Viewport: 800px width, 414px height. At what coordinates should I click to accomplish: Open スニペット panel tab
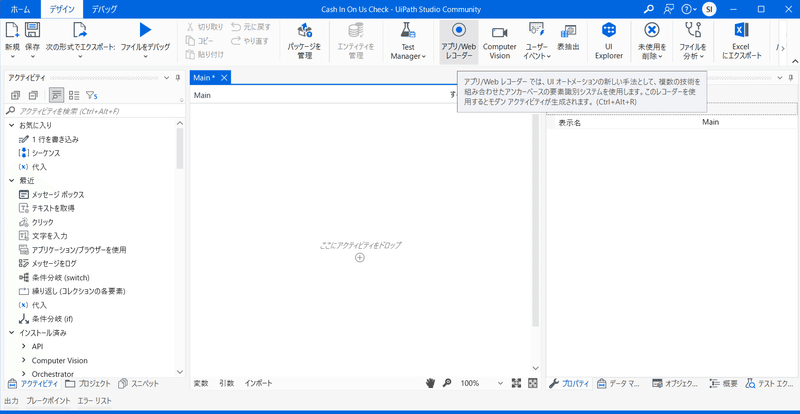(x=139, y=383)
